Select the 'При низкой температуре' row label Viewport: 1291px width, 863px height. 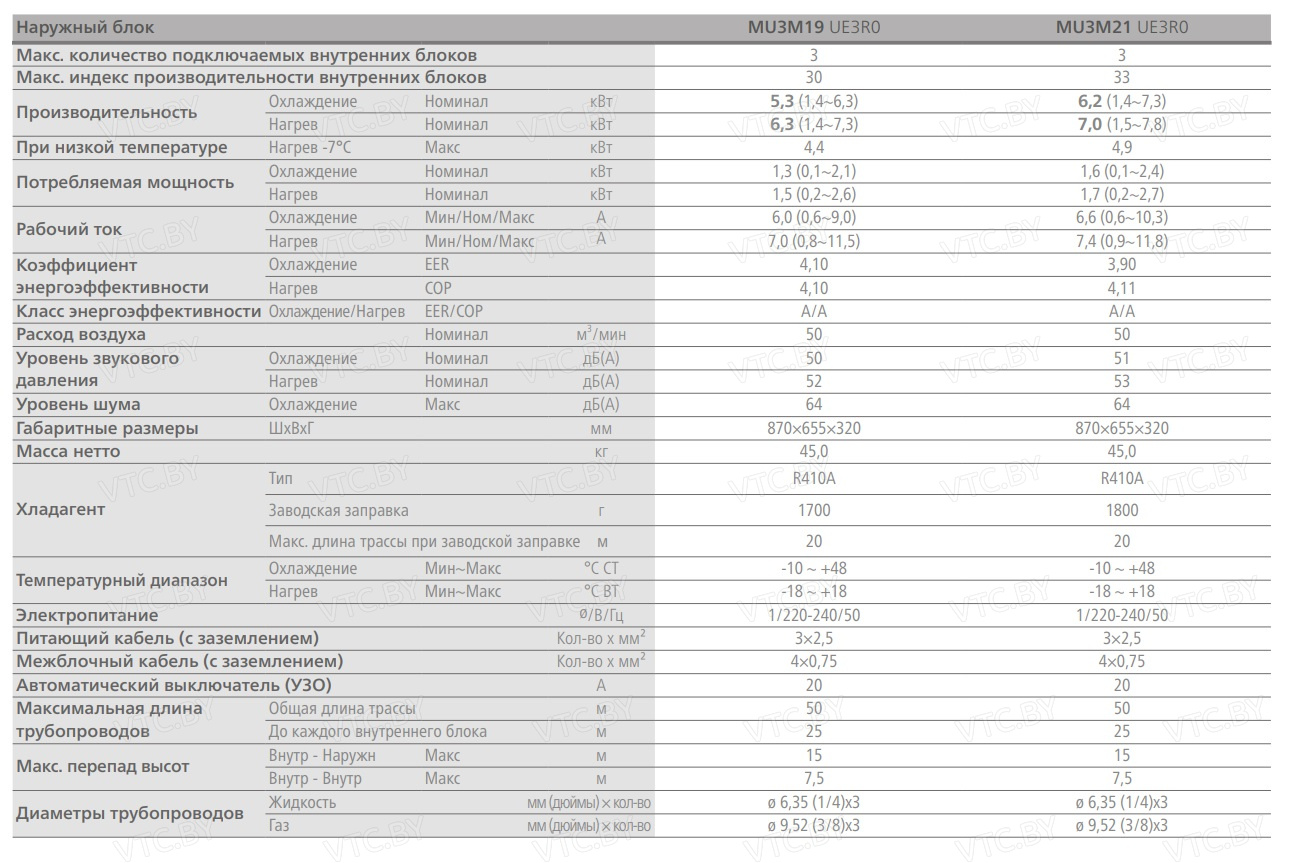click(122, 148)
